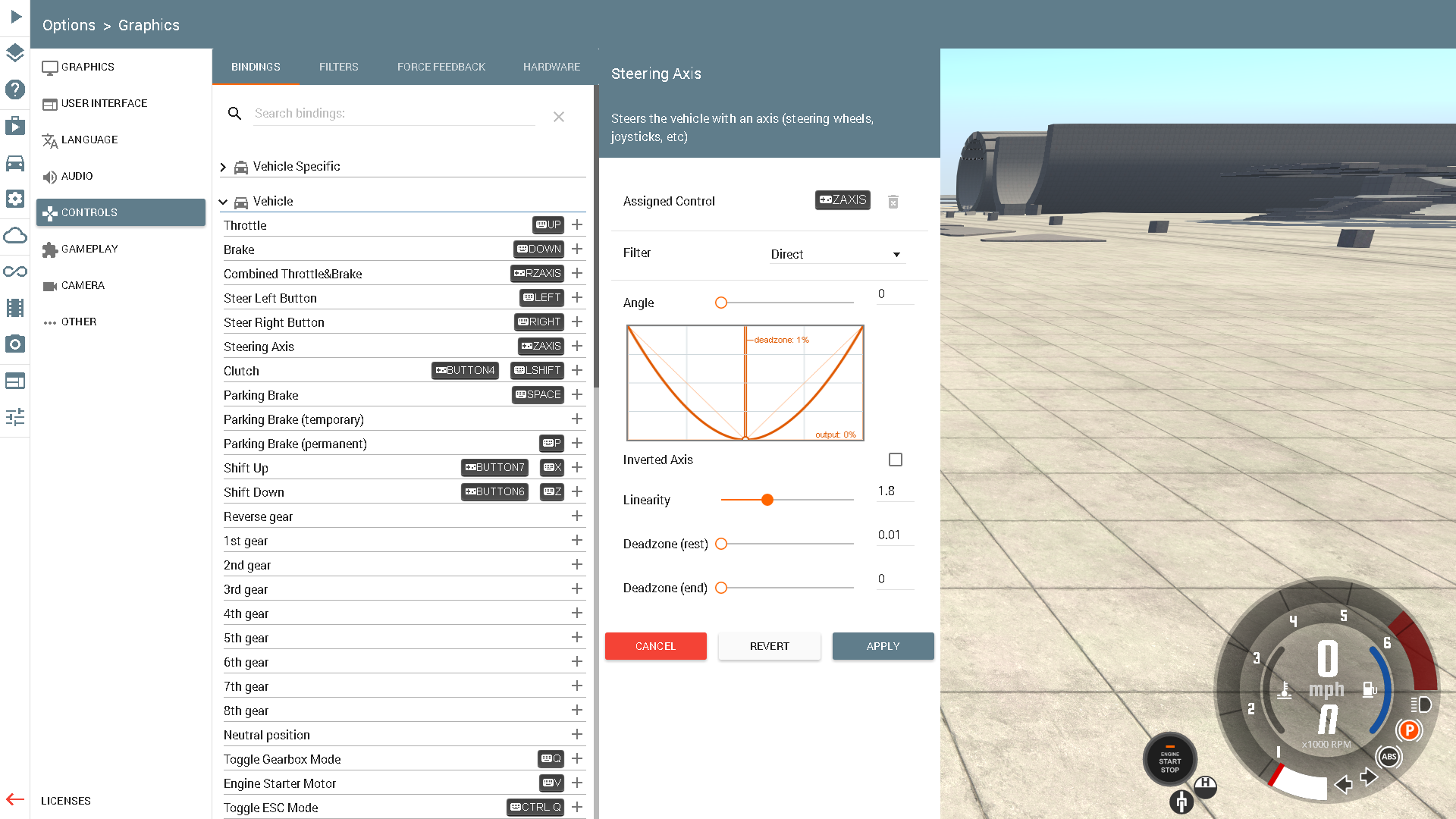The width and height of the screenshot is (1456, 819).
Task: Click the help question mark icon
Action: [x=15, y=89]
